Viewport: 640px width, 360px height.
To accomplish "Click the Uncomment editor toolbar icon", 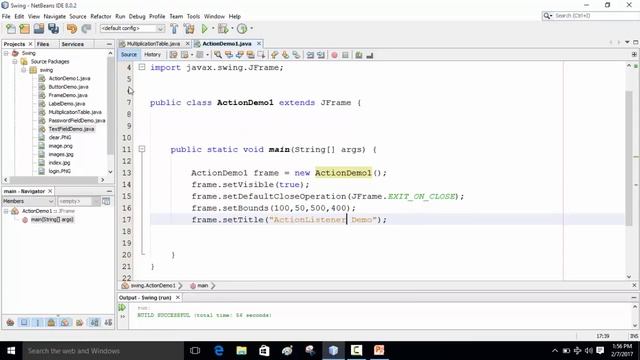I will click(x=369, y=55).
